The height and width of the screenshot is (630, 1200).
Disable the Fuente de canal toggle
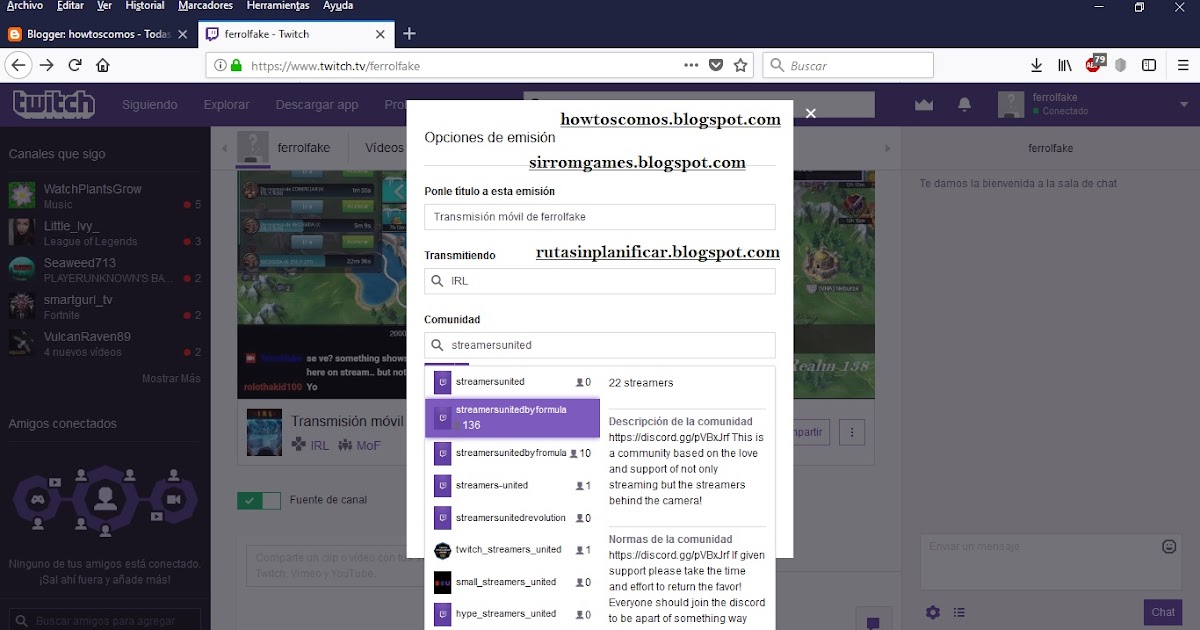258,501
